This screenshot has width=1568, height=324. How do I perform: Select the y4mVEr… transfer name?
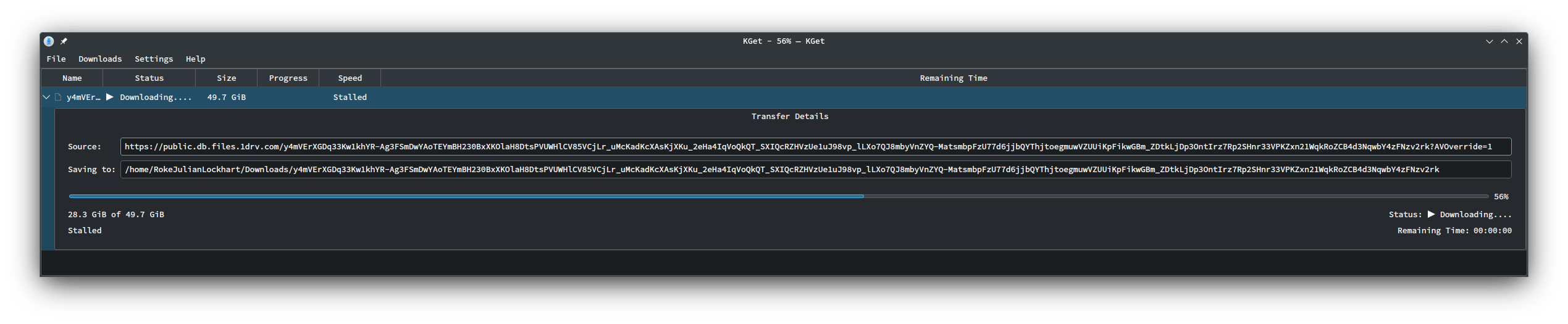(83, 98)
